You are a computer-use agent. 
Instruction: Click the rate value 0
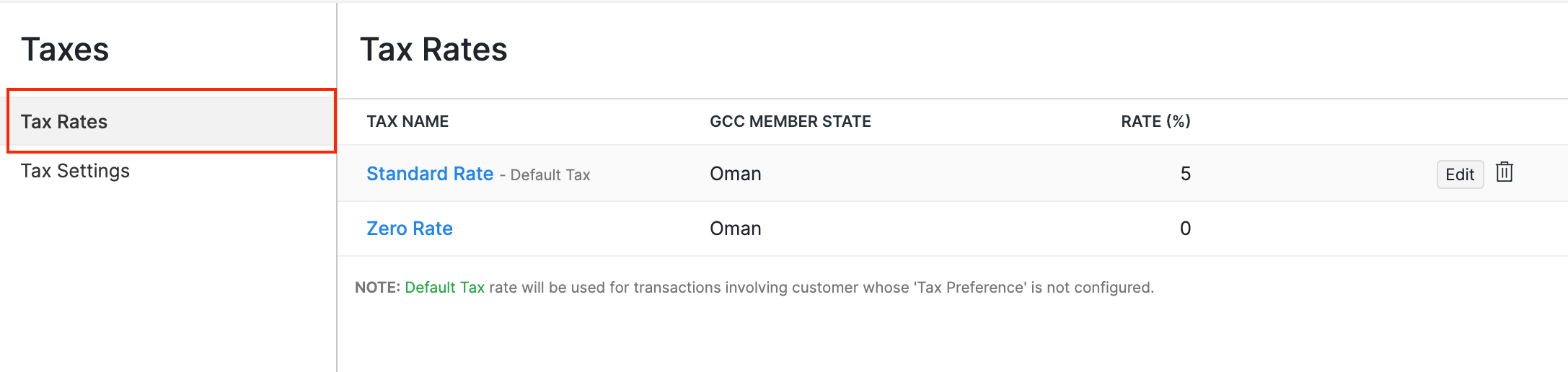(1185, 229)
